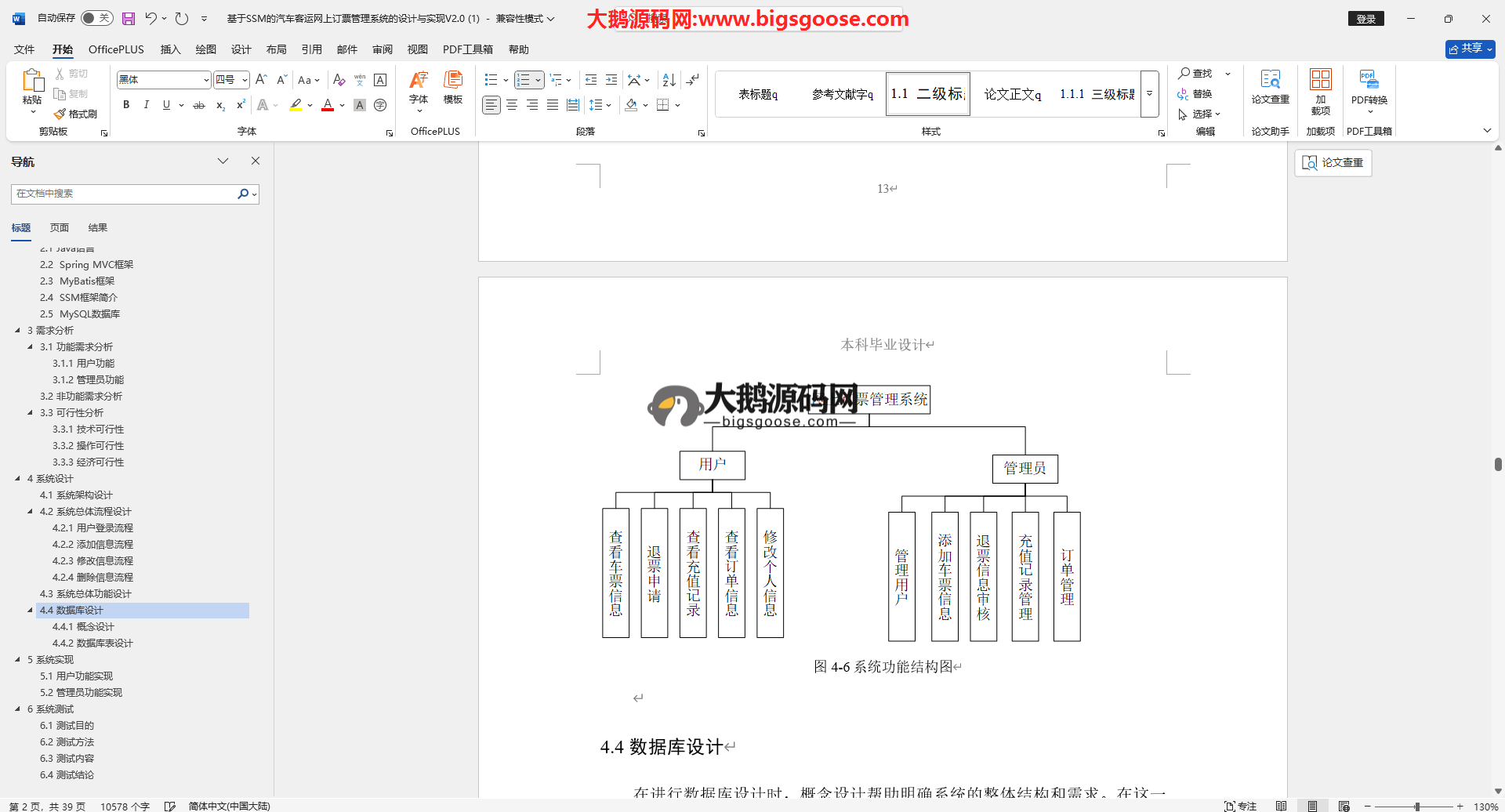Viewport: 1505px width, 812px height.
Task: Collapse the '4.2 系统总体流程设计' tree node
Action: [31, 511]
